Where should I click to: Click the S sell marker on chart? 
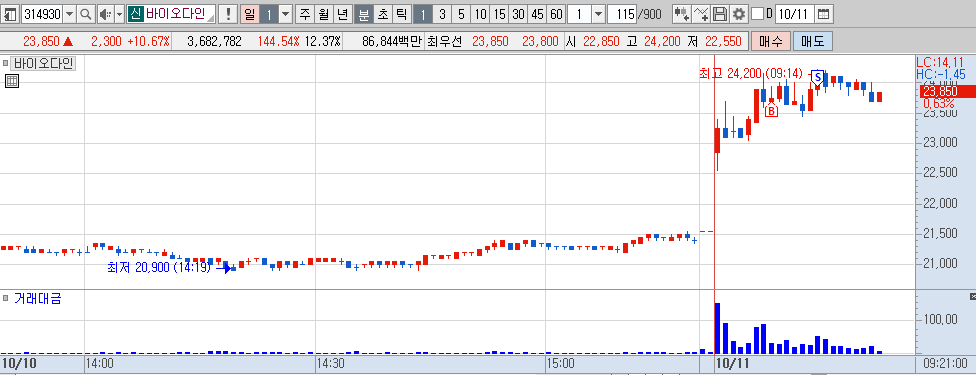click(818, 77)
